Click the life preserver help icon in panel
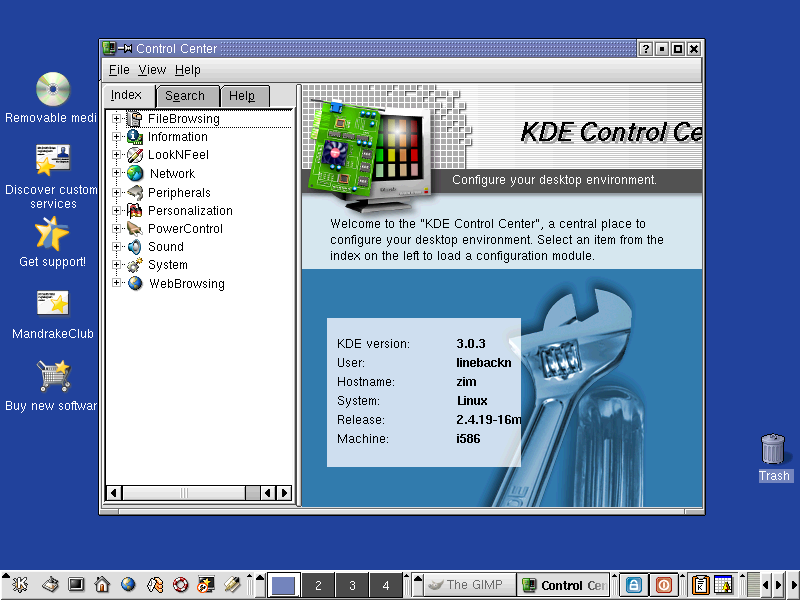This screenshot has height=600, width=800. coord(180,584)
